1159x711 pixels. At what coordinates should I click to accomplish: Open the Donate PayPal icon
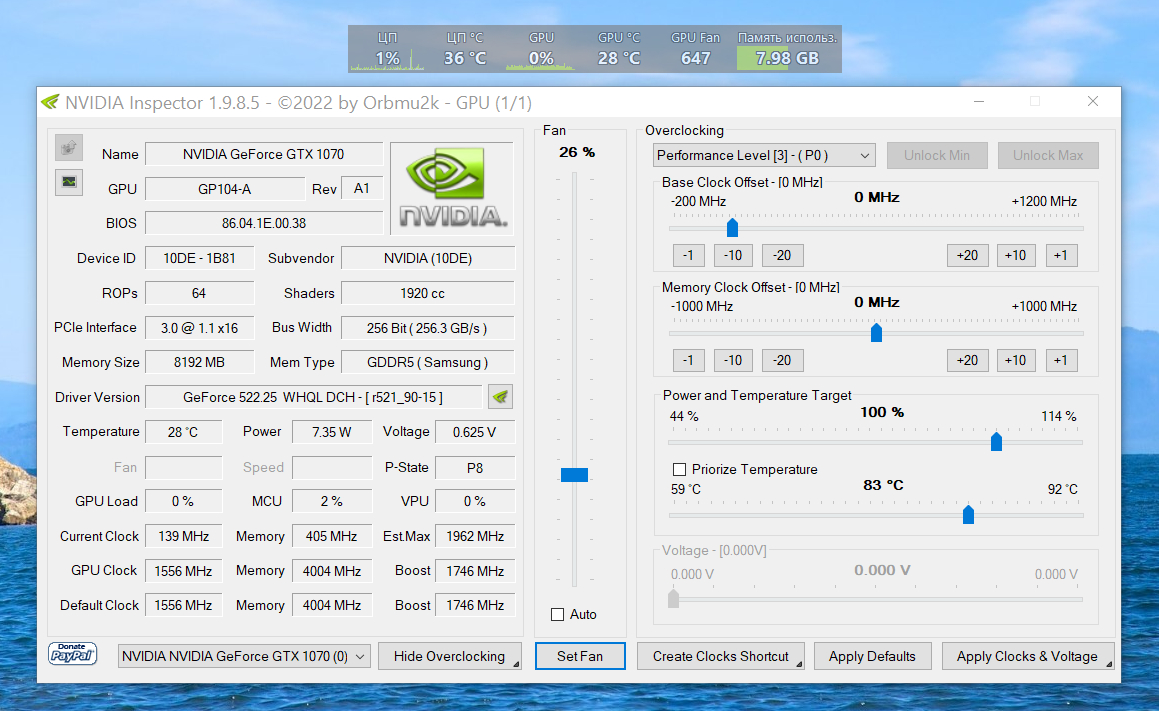[72, 654]
